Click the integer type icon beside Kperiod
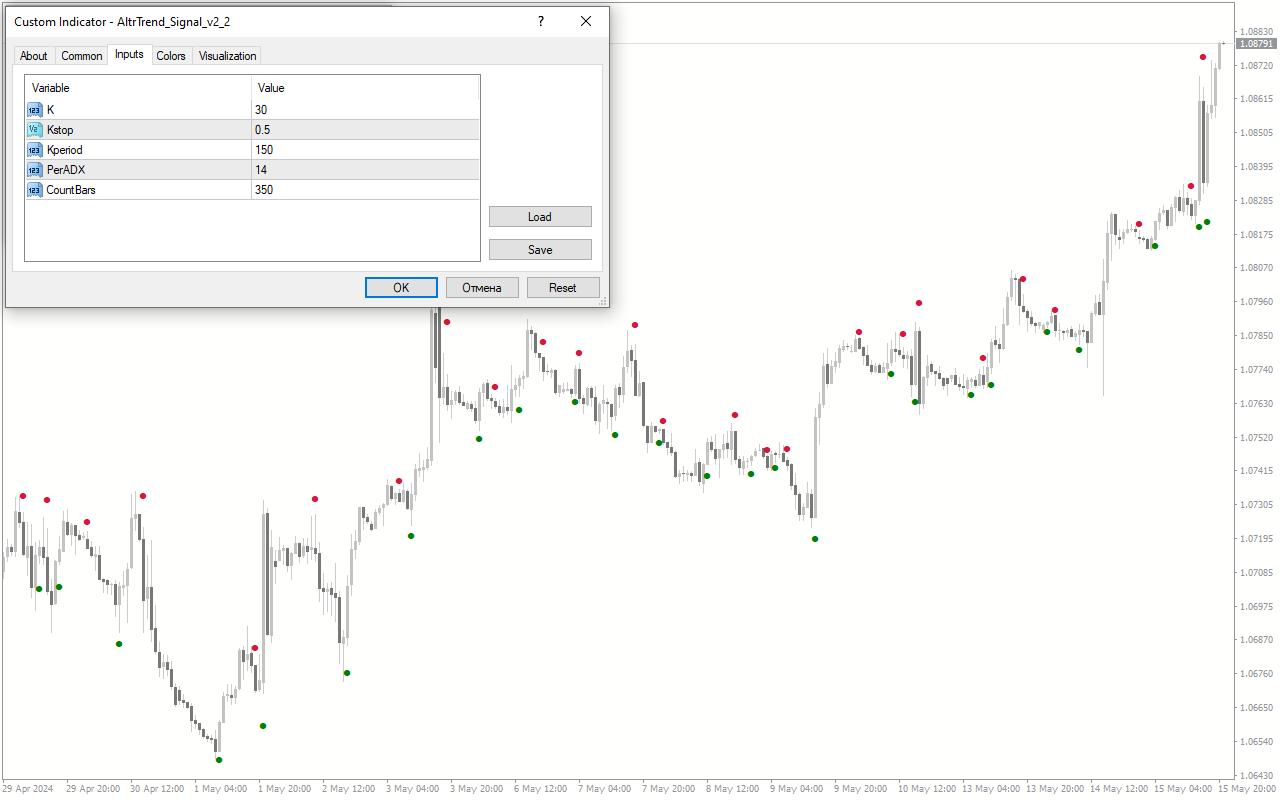Screen dimensions: 1280x800 34,150
